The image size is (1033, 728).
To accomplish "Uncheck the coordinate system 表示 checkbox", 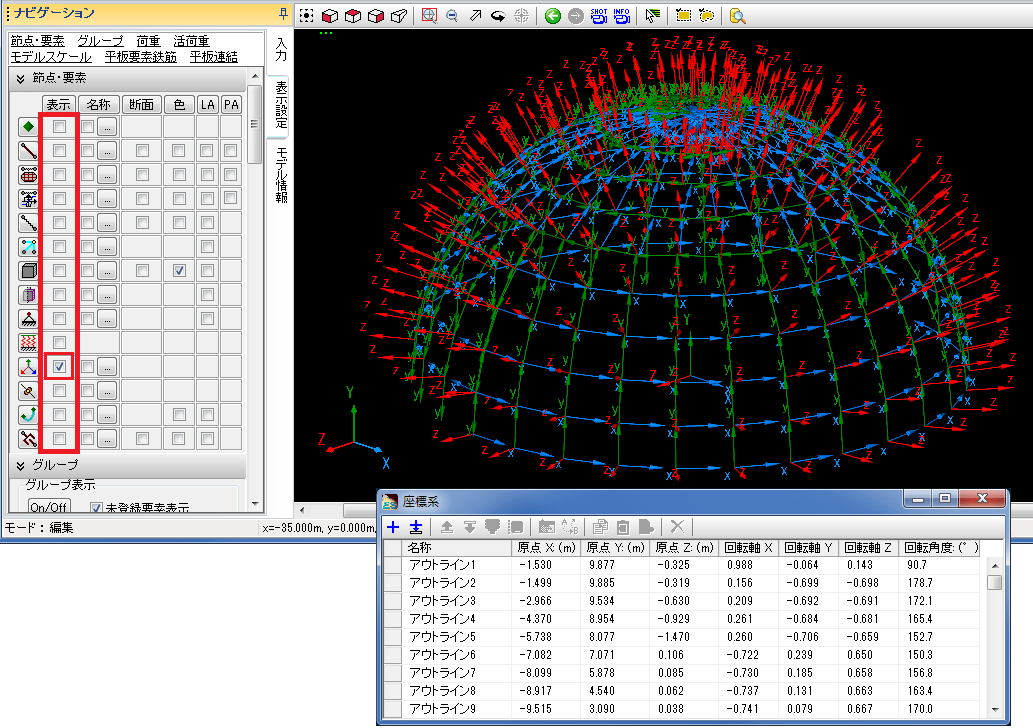I will pyautogui.click(x=60, y=367).
